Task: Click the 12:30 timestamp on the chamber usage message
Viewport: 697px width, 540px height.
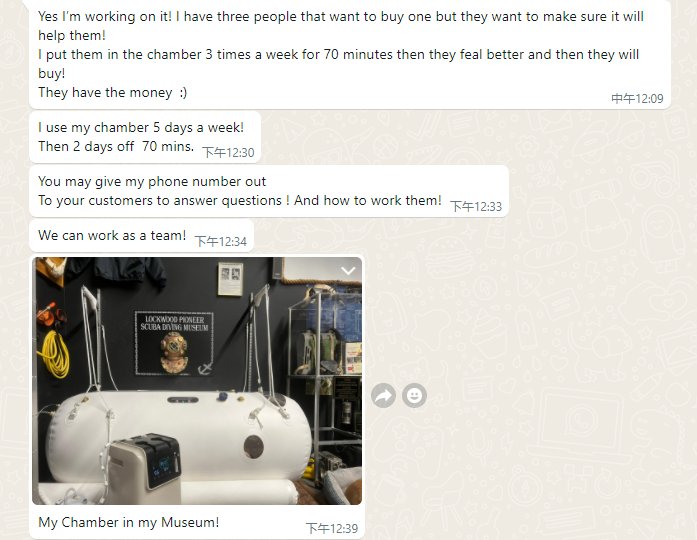Action: (228, 152)
